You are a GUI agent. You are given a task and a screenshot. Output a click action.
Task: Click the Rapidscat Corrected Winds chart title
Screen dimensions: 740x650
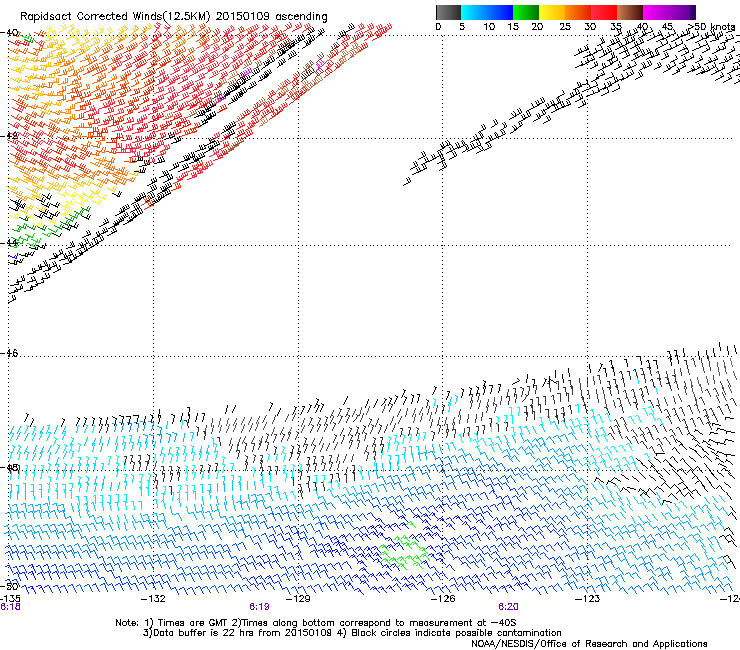click(174, 17)
